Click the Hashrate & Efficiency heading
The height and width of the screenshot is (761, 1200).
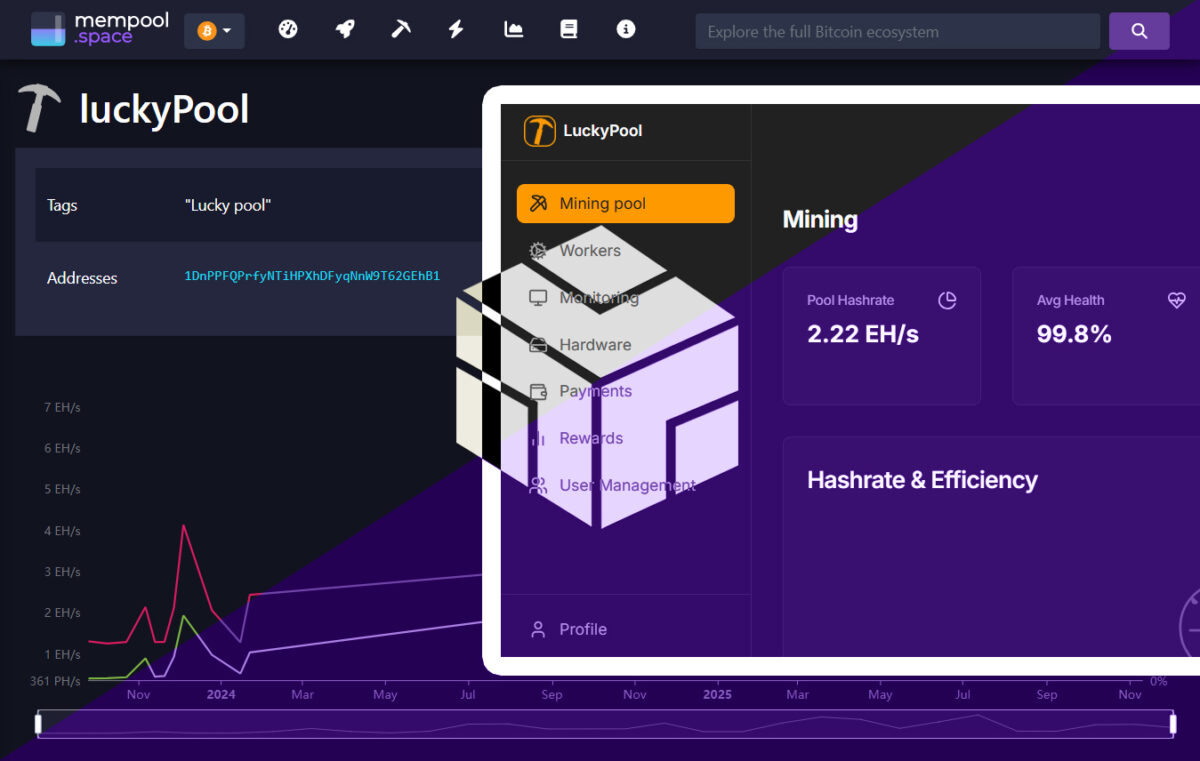tap(922, 480)
